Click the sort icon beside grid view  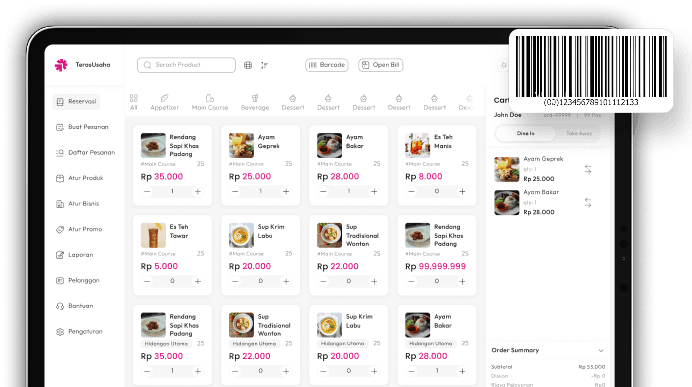[x=264, y=65]
